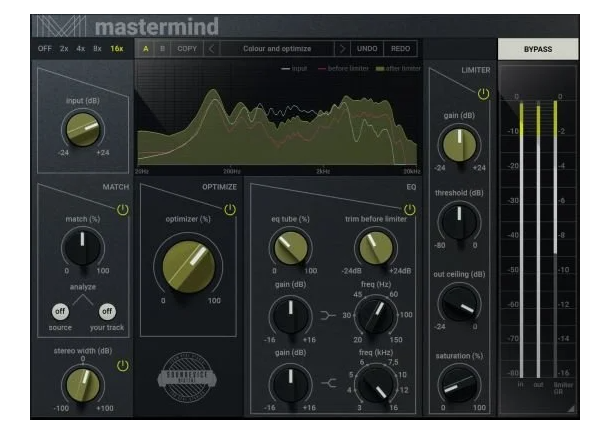Click the freq (kHz) knob

tap(376, 384)
